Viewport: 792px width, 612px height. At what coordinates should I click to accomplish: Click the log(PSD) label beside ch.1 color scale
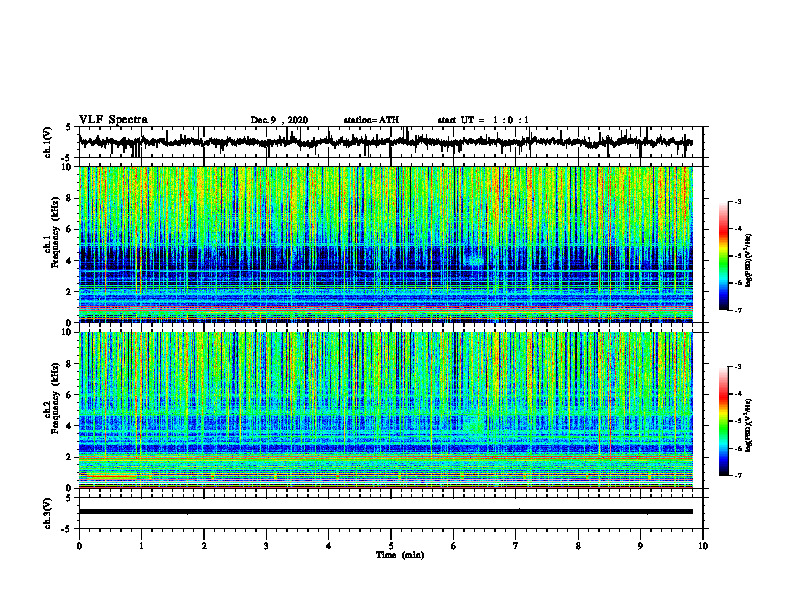coord(749,261)
